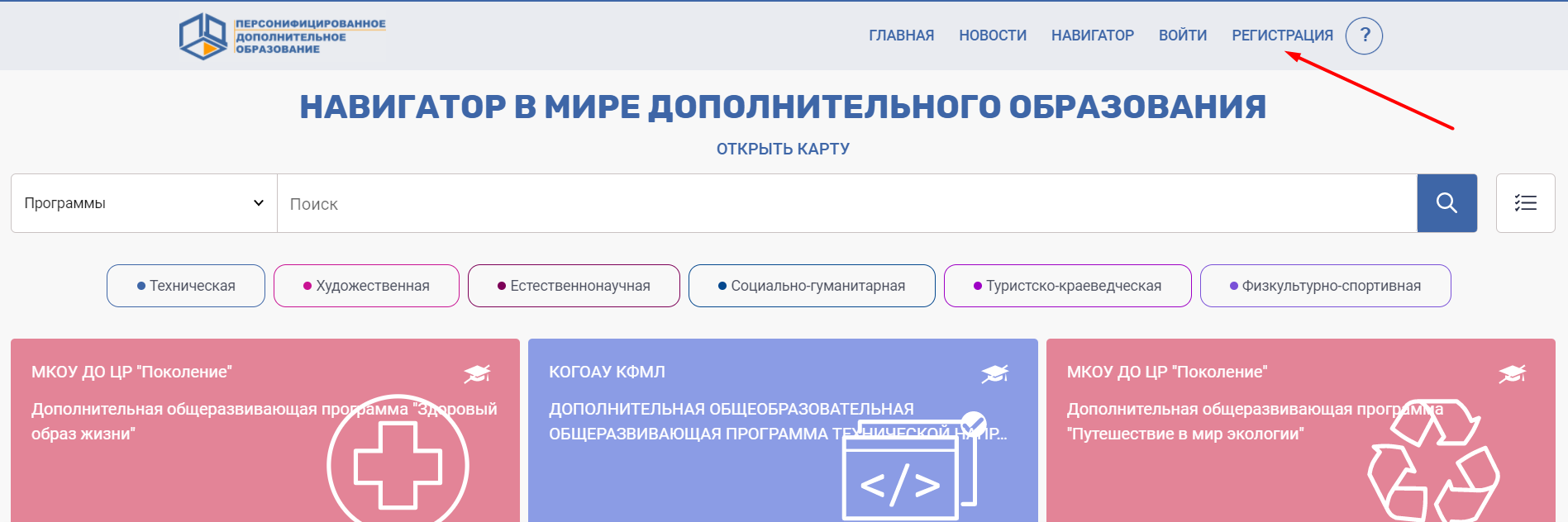Expand the Программы dropdown
1568x522 pixels.
click(144, 203)
